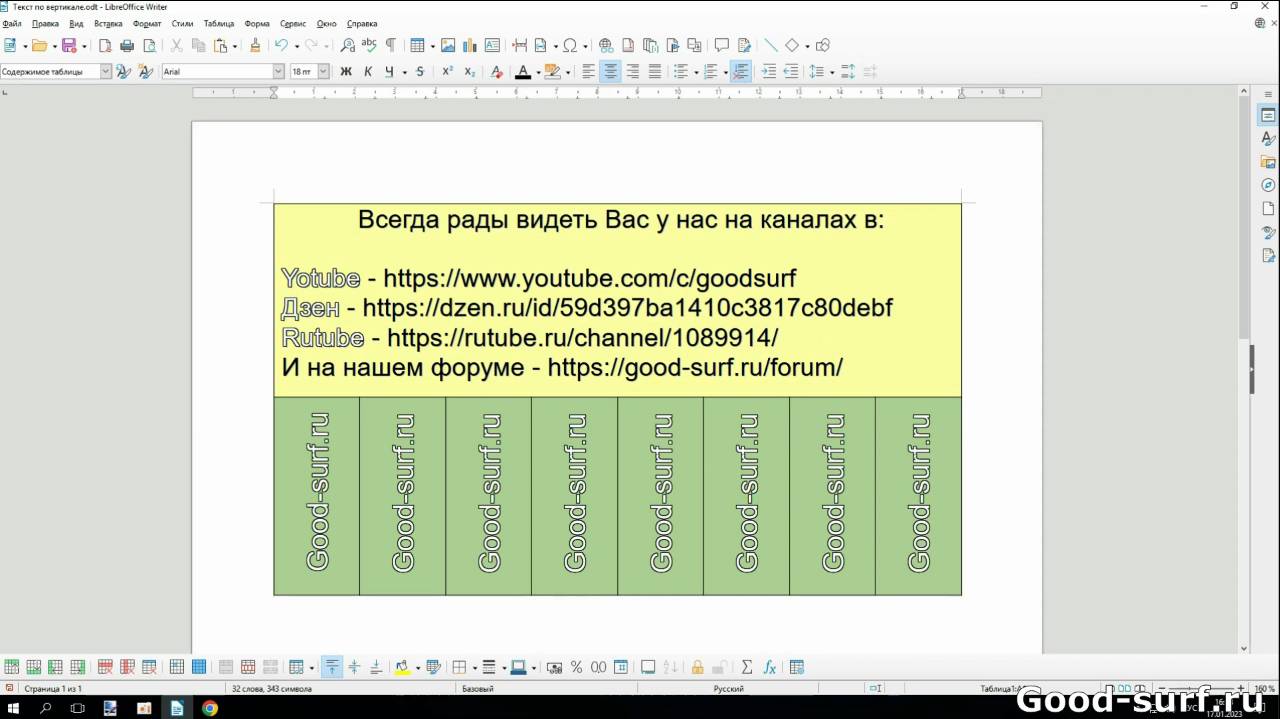Viewport: 1280px width, 719px height.
Task: Open the Формат menu
Action: [x=147, y=23]
